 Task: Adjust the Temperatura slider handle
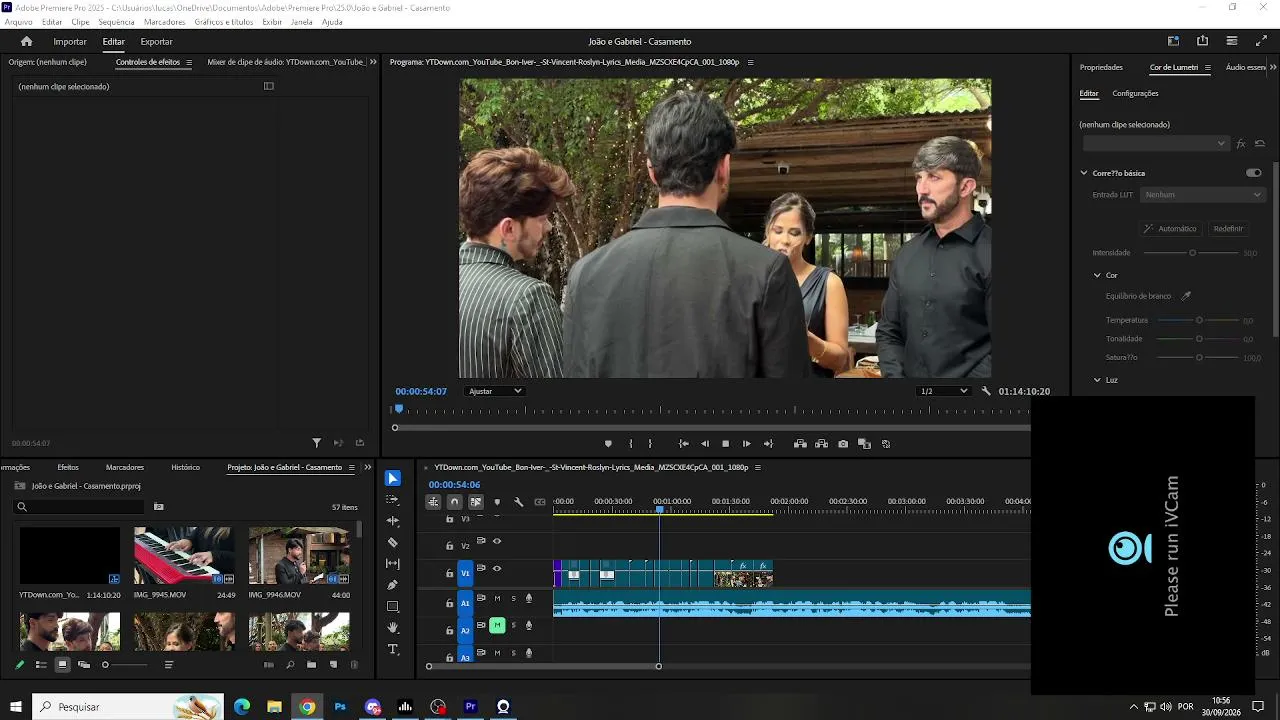point(1199,320)
